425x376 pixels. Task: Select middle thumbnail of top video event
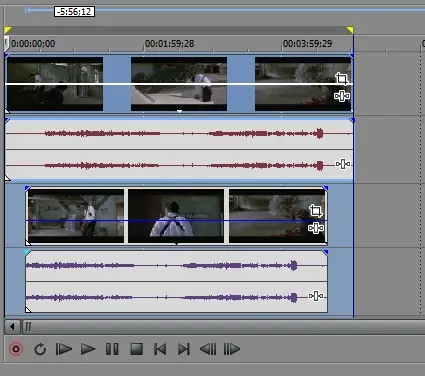pyautogui.click(x=179, y=84)
